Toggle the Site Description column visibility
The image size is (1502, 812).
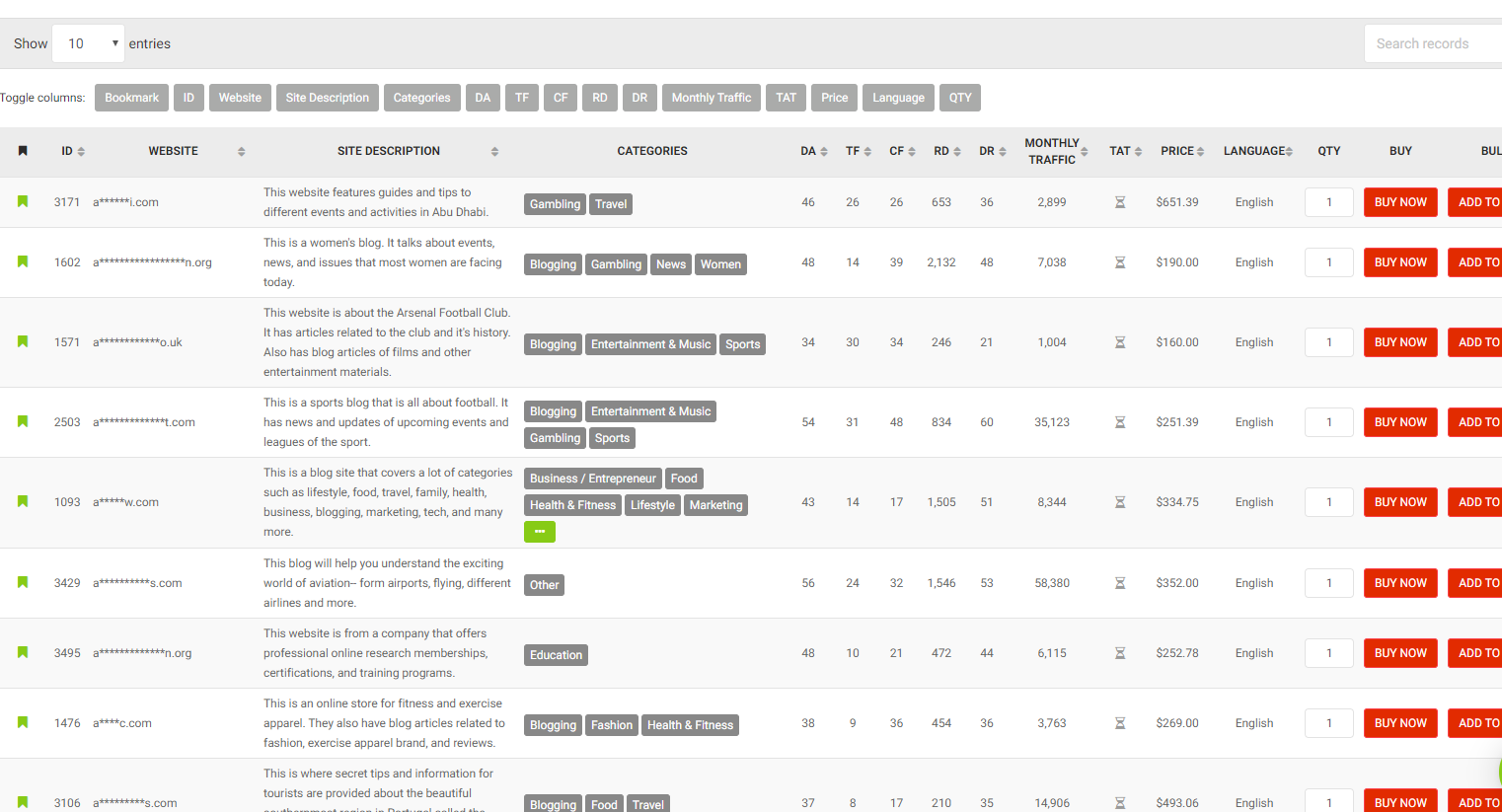pyautogui.click(x=328, y=98)
